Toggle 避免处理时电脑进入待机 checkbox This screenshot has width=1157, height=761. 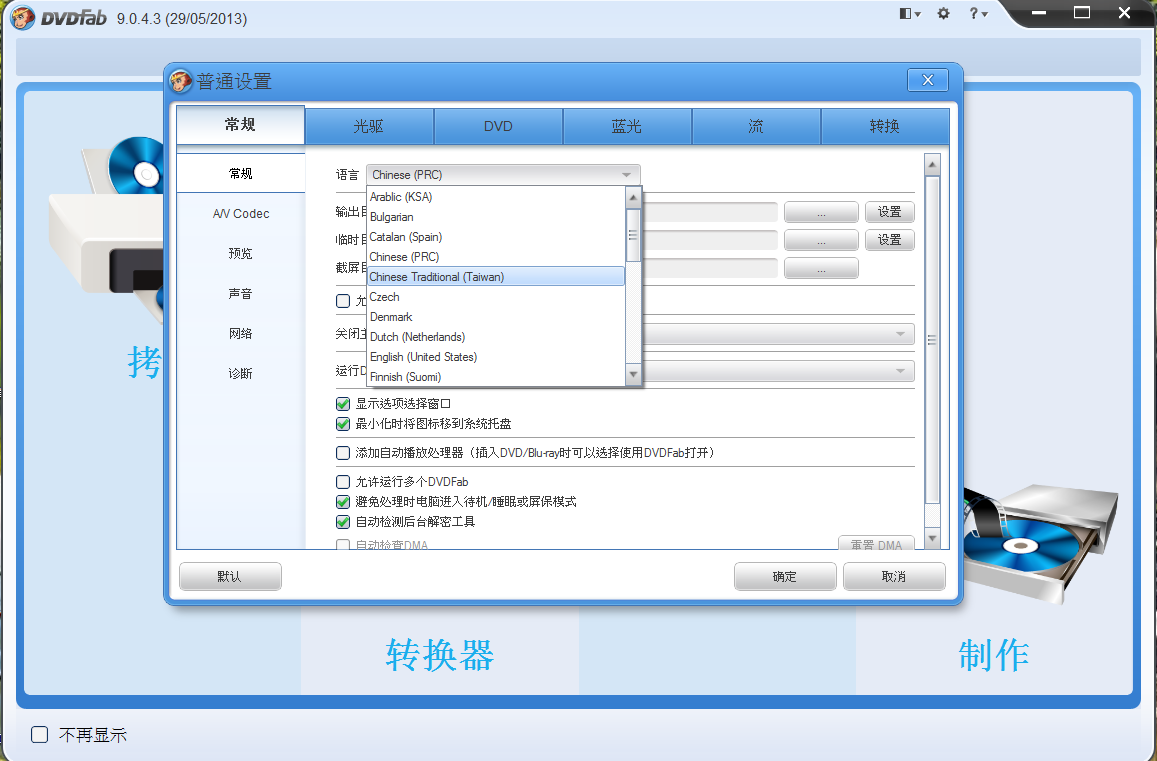tap(343, 502)
